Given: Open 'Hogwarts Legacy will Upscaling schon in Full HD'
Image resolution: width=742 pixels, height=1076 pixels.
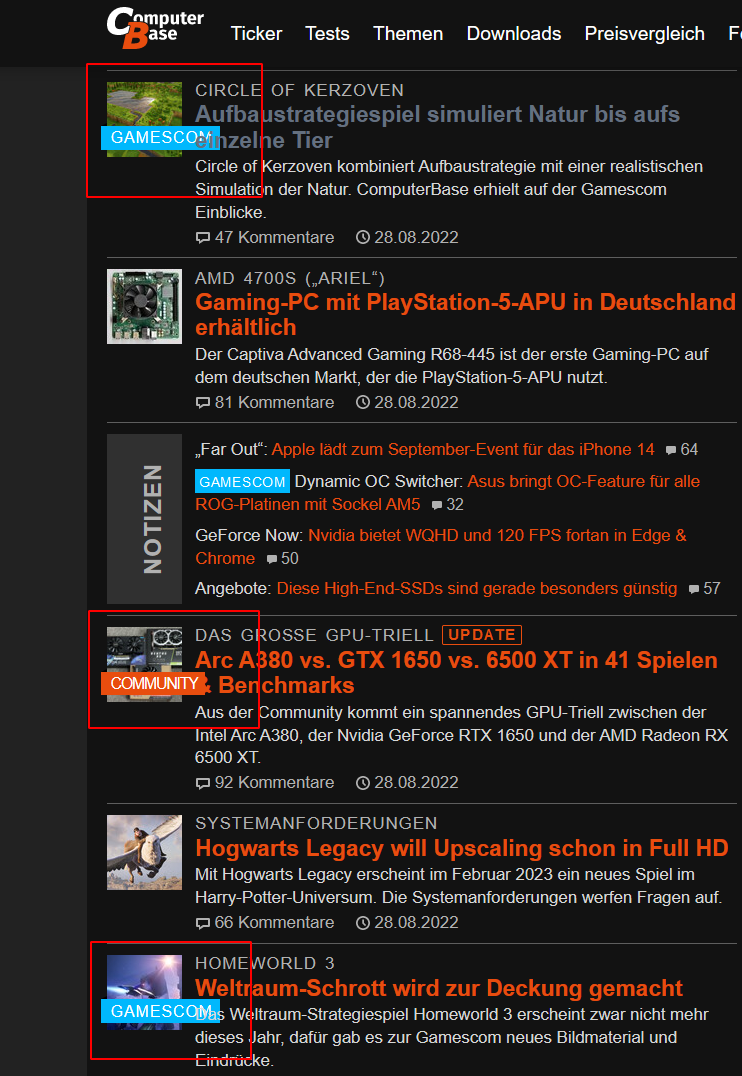Looking at the screenshot, I should [x=461, y=848].
